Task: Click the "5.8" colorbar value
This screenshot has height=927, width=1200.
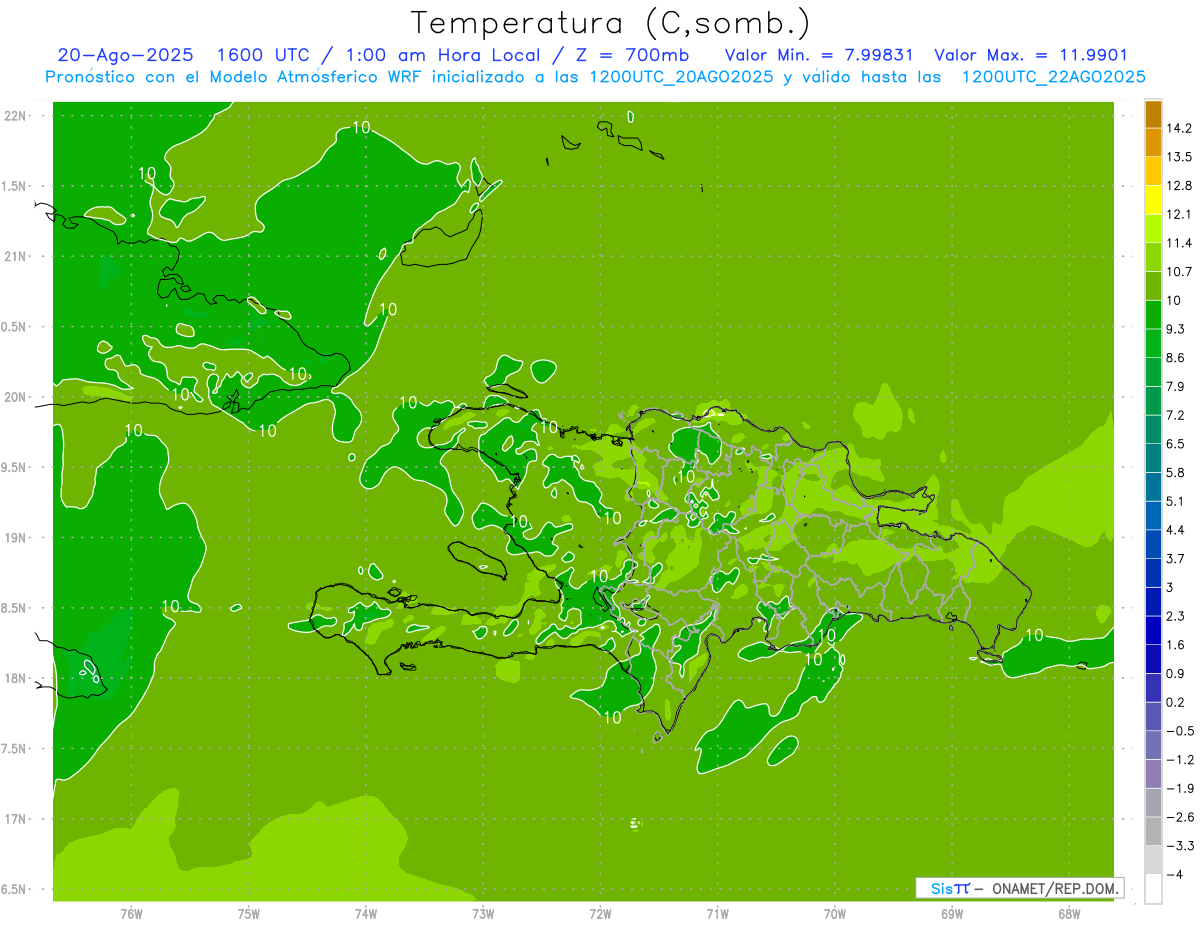Action: [x=1176, y=472]
